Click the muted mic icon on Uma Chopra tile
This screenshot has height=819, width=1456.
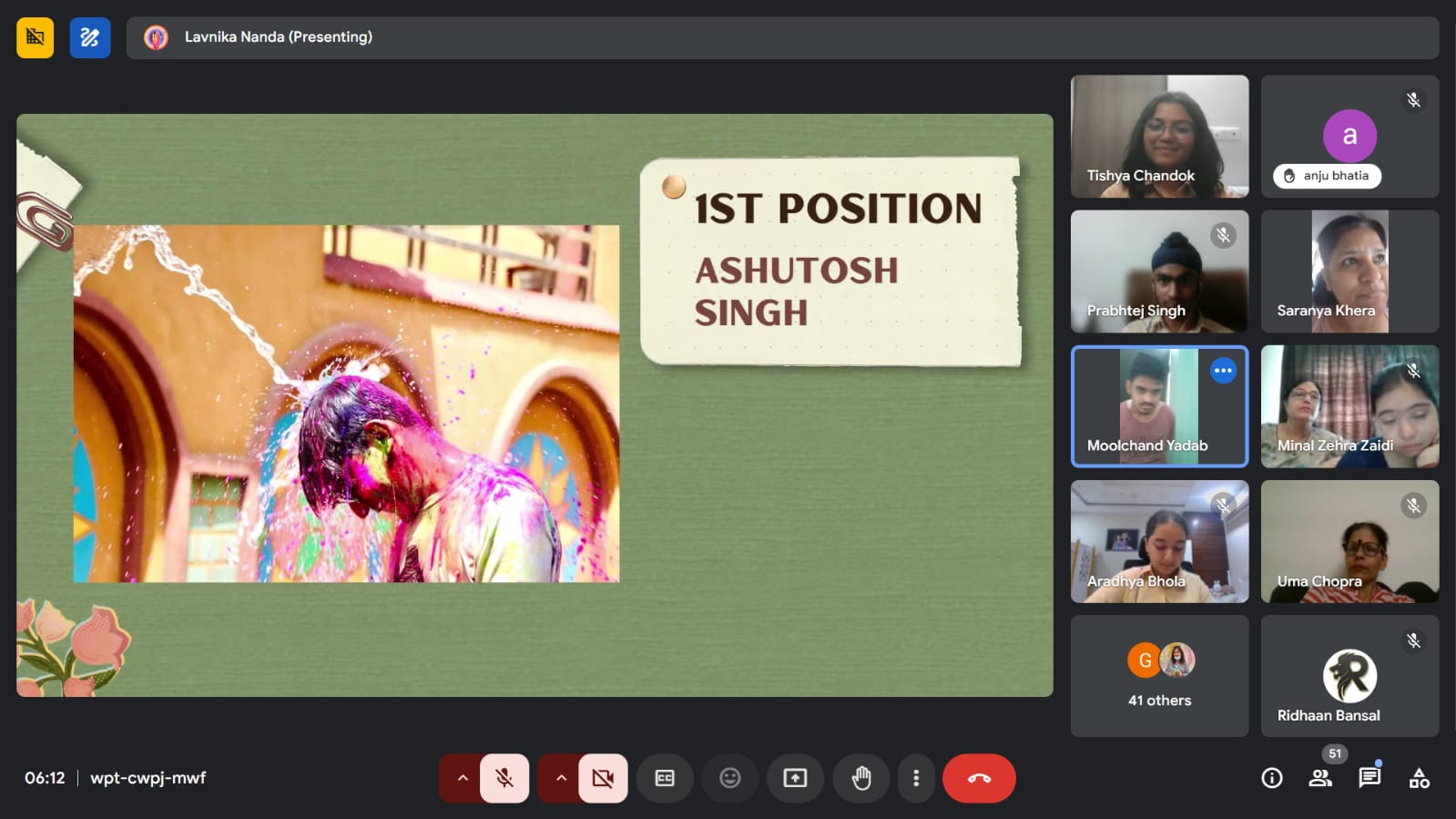coord(1413,506)
